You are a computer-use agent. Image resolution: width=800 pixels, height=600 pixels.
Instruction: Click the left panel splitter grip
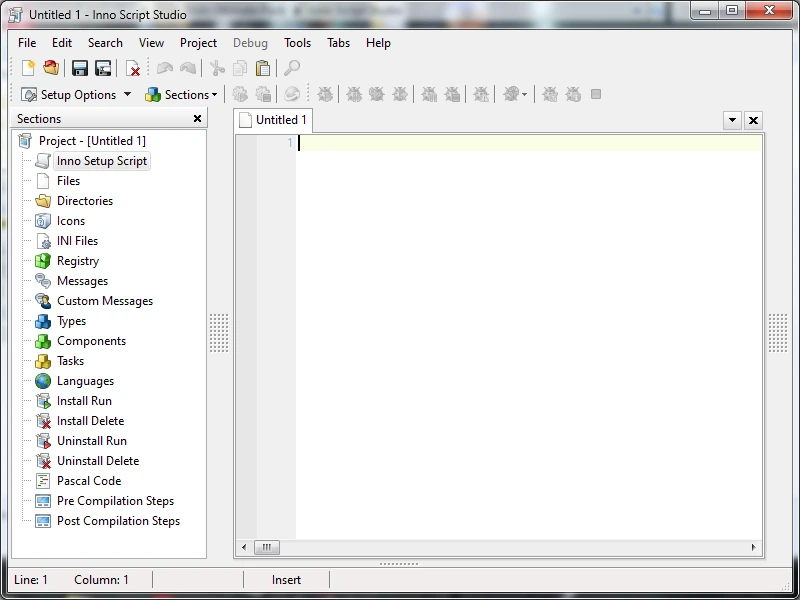(219, 333)
